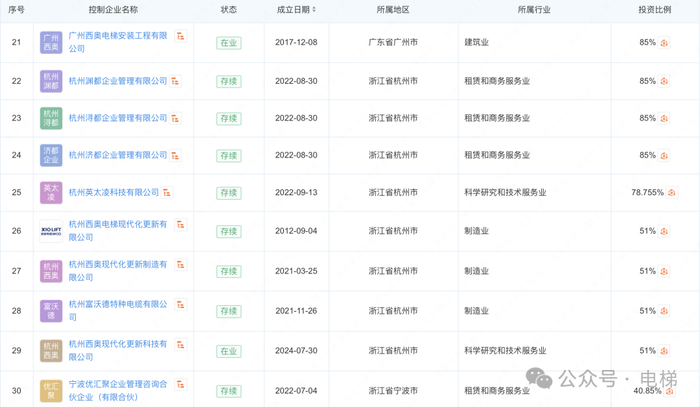Click 浙江省宁波市 region cell

tap(393, 390)
